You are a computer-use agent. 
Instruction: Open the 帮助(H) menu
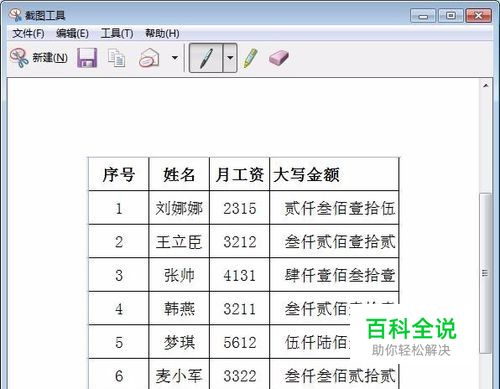click(x=162, y=33)
